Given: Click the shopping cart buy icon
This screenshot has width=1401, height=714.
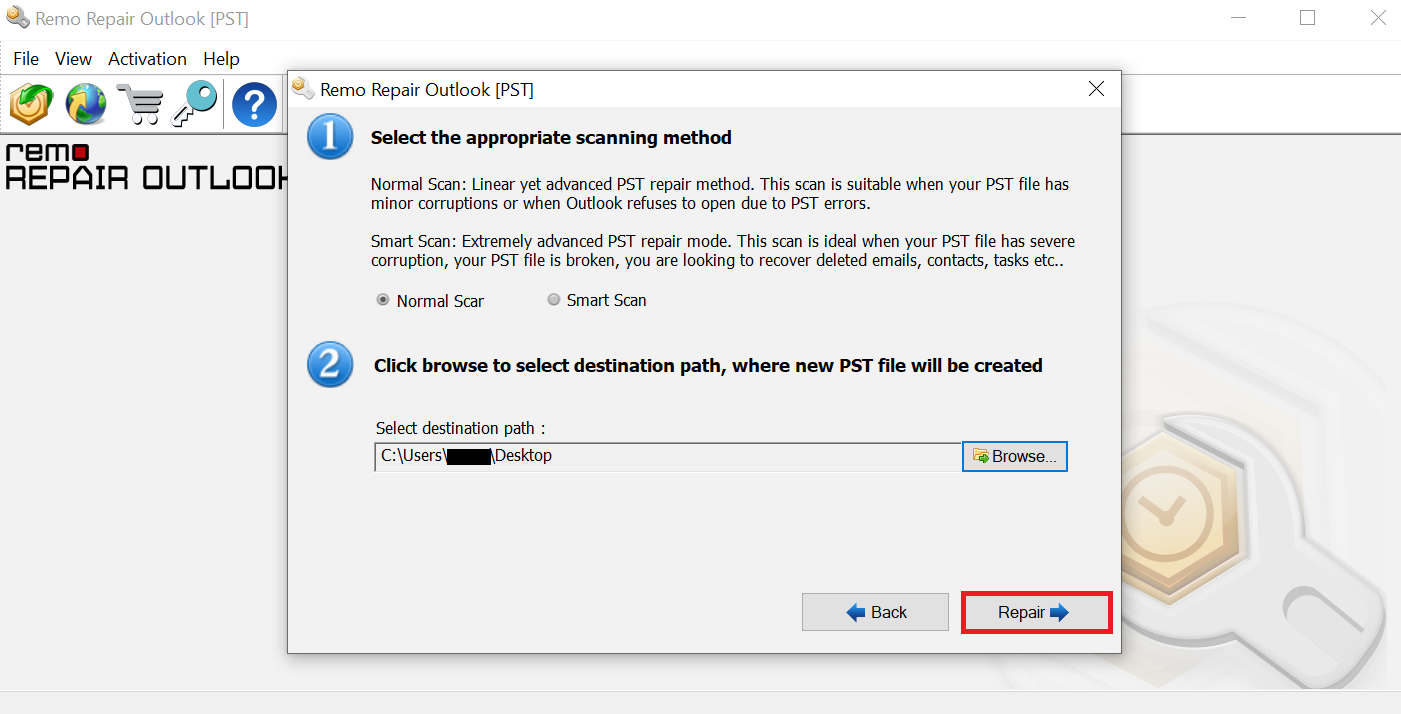Looking at the screenshot, I should coord(139,104).
